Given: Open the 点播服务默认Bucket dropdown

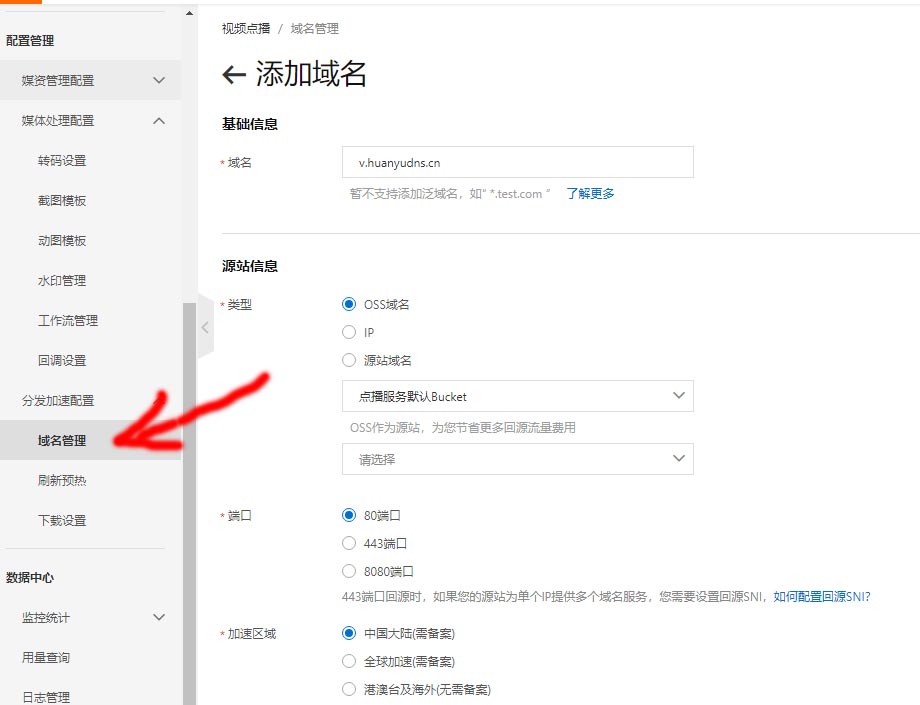Looking at the screenshot, I should tap(517, 396).
